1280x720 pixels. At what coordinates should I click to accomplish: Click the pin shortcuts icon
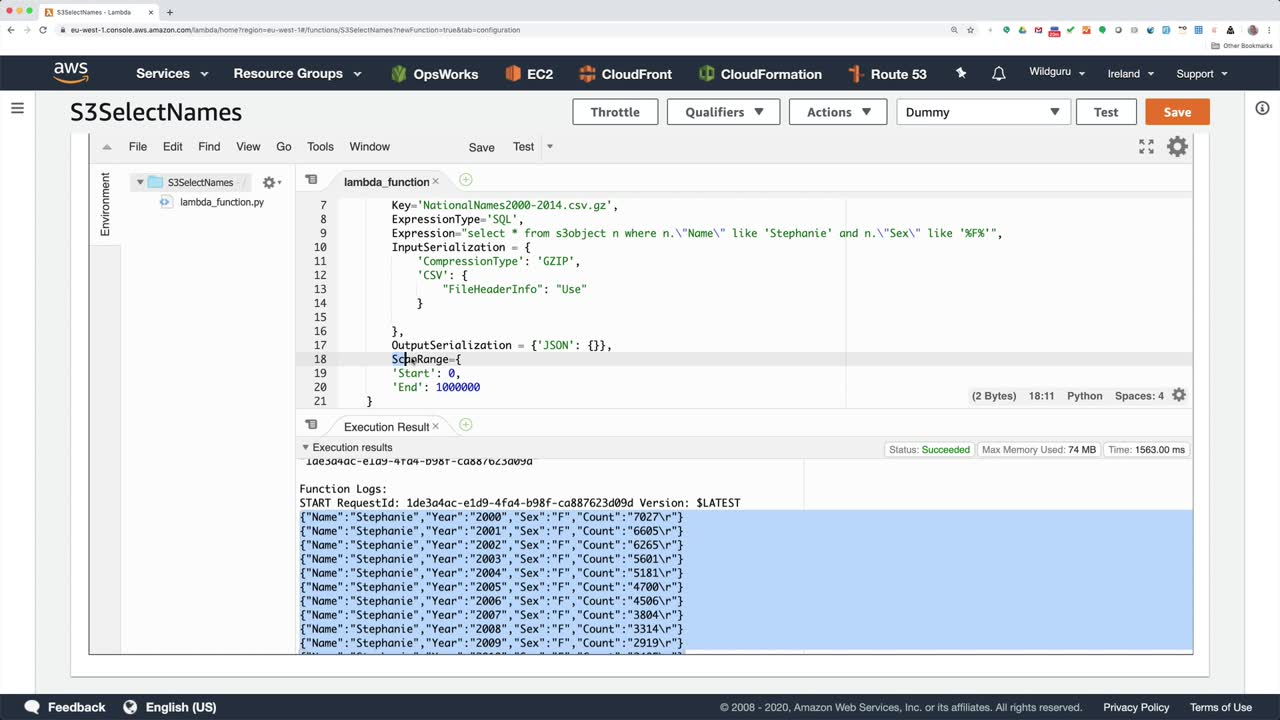coord(961,74)
